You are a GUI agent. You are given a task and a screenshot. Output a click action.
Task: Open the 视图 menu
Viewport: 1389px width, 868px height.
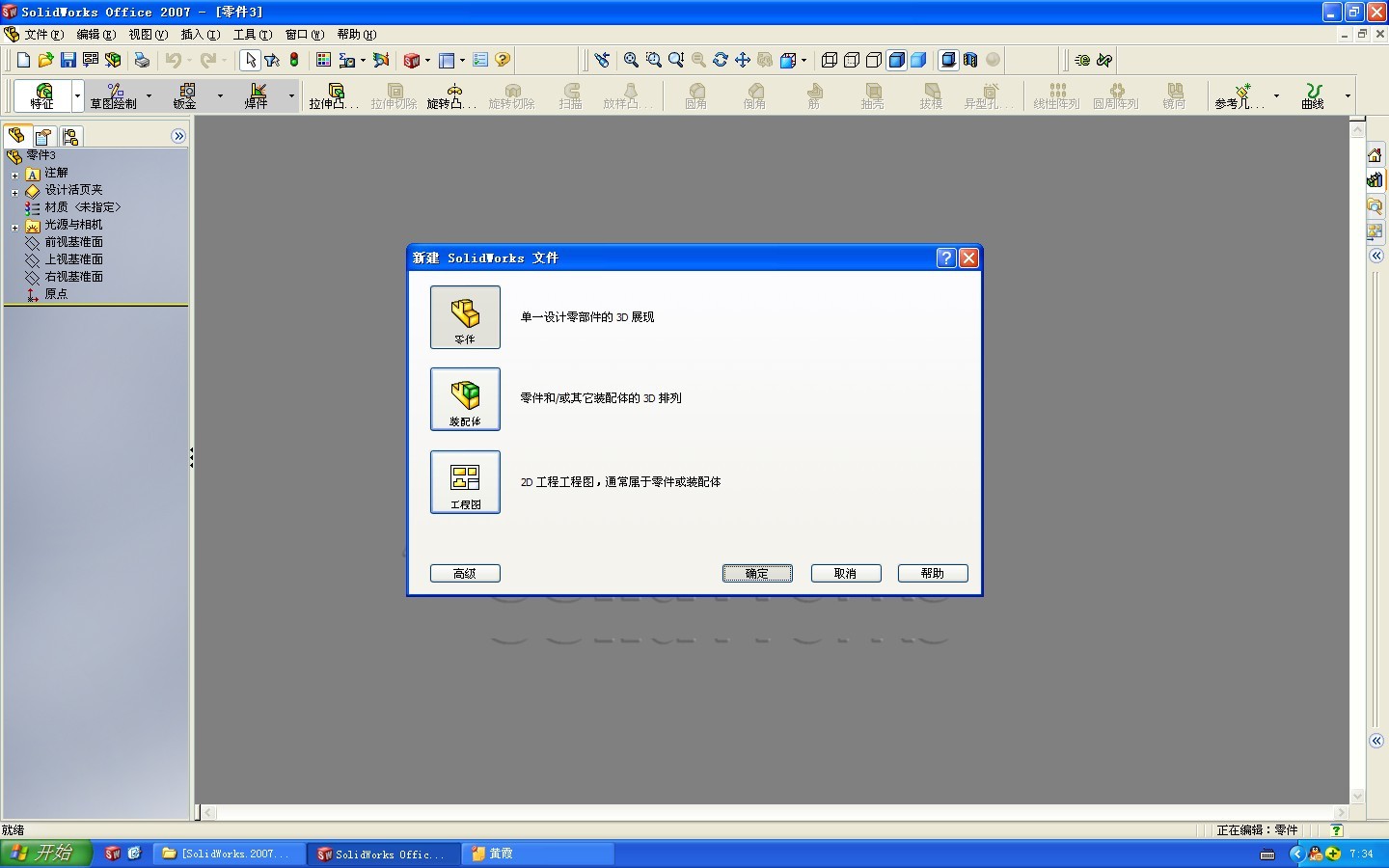click(148, 35)
